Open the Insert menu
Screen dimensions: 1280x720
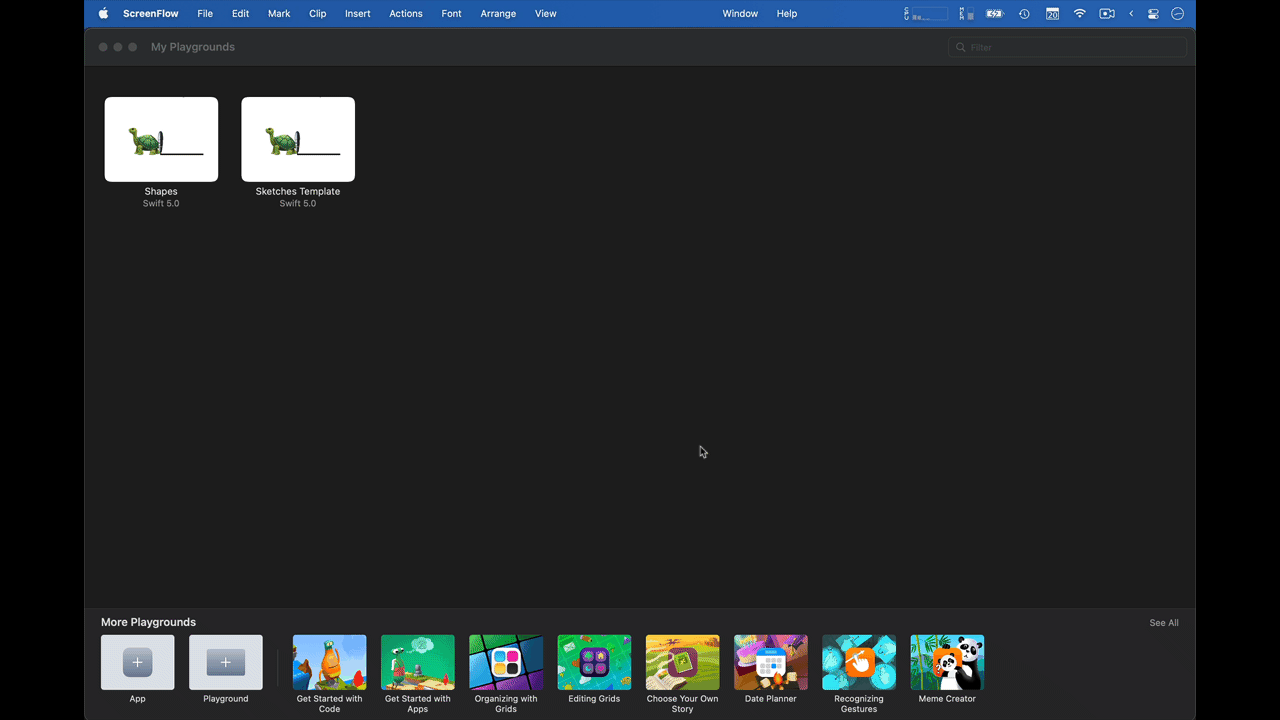point(357,13)
